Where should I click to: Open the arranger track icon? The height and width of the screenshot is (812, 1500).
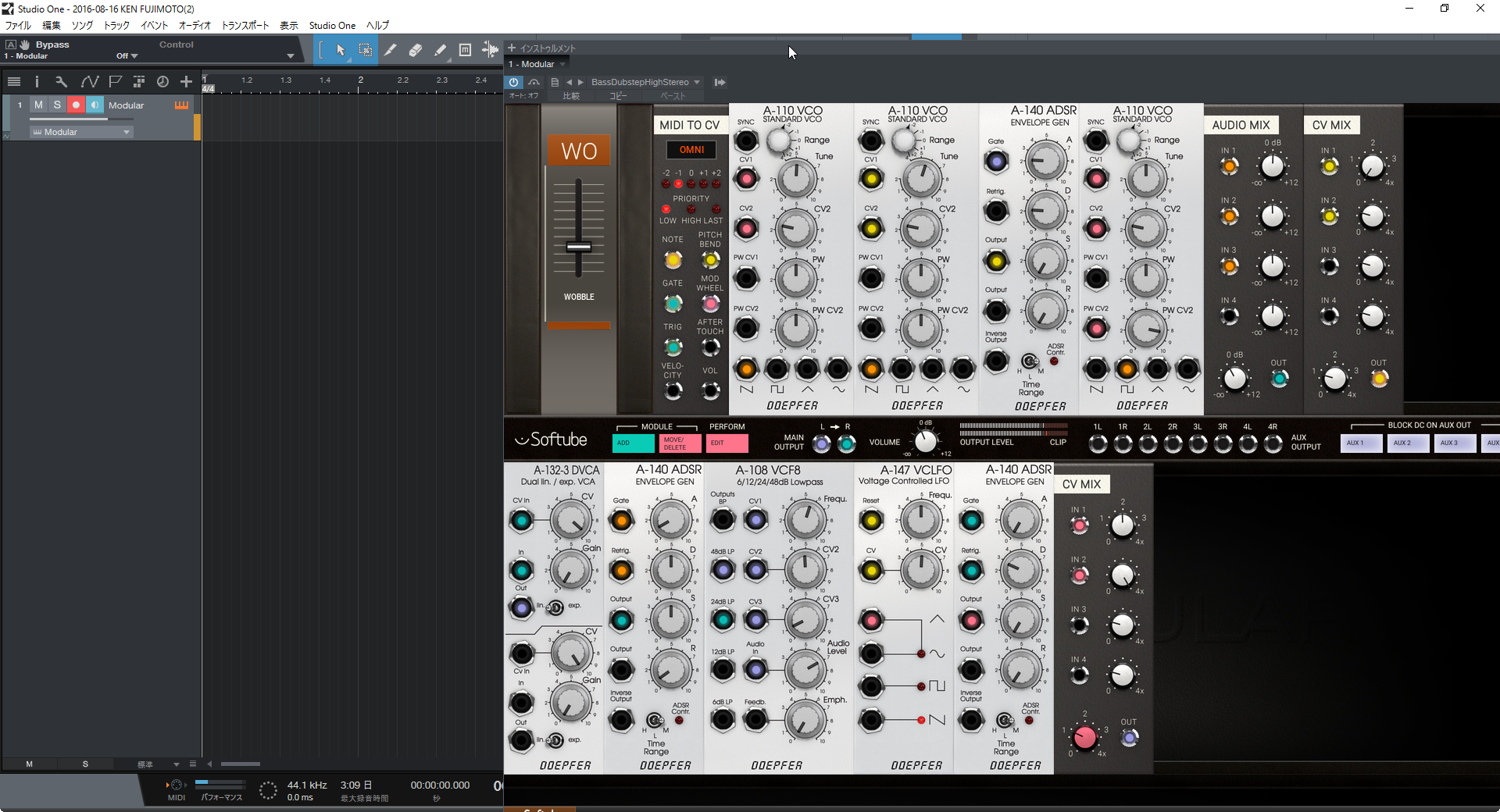pos(139,81)
